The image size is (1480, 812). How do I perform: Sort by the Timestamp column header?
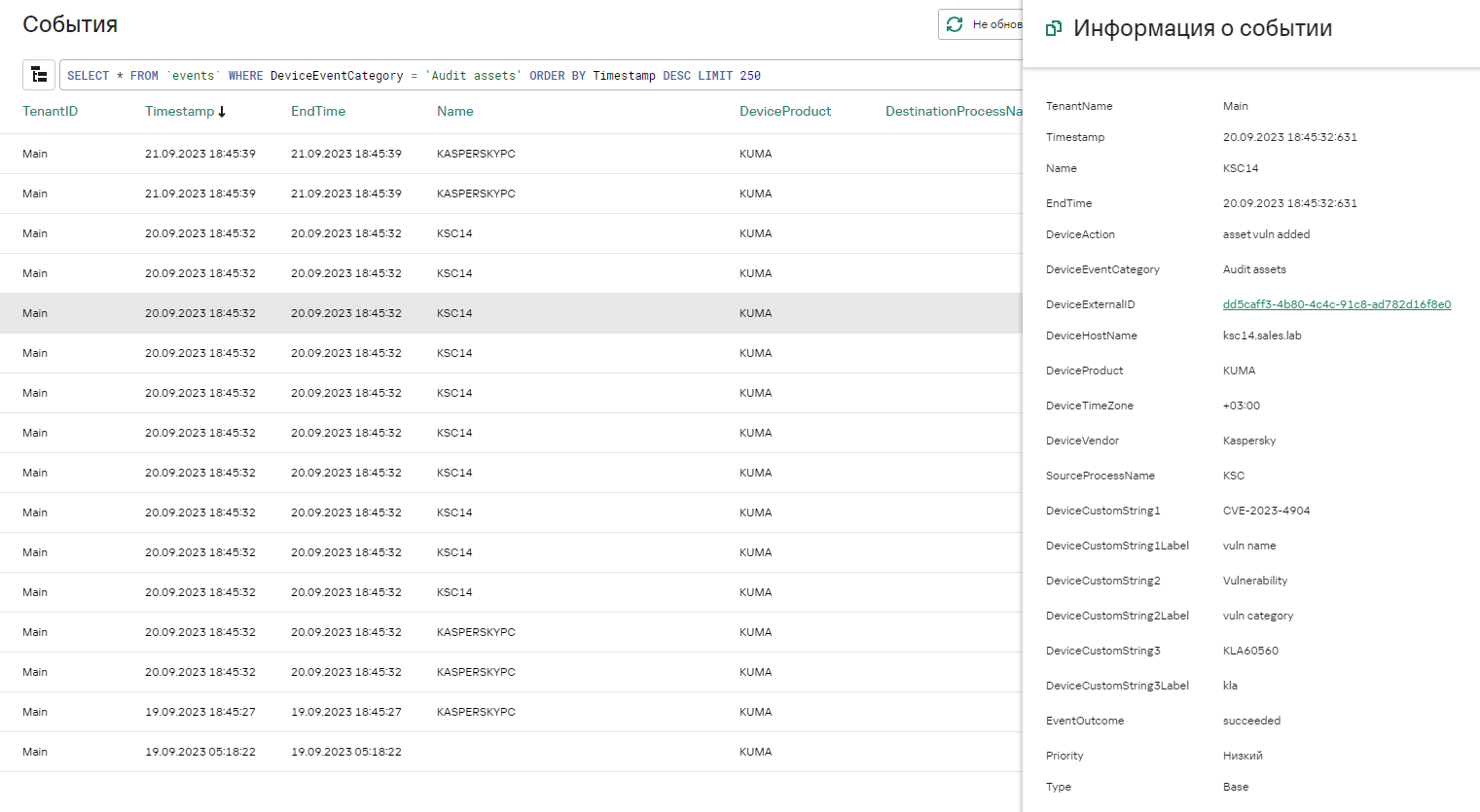point(179,111)
